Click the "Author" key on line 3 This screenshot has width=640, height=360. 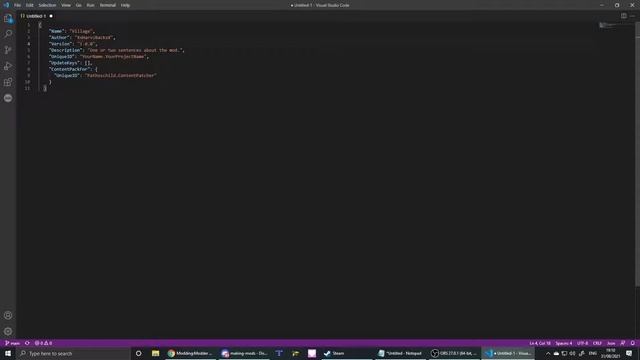(x=59, y=38)
